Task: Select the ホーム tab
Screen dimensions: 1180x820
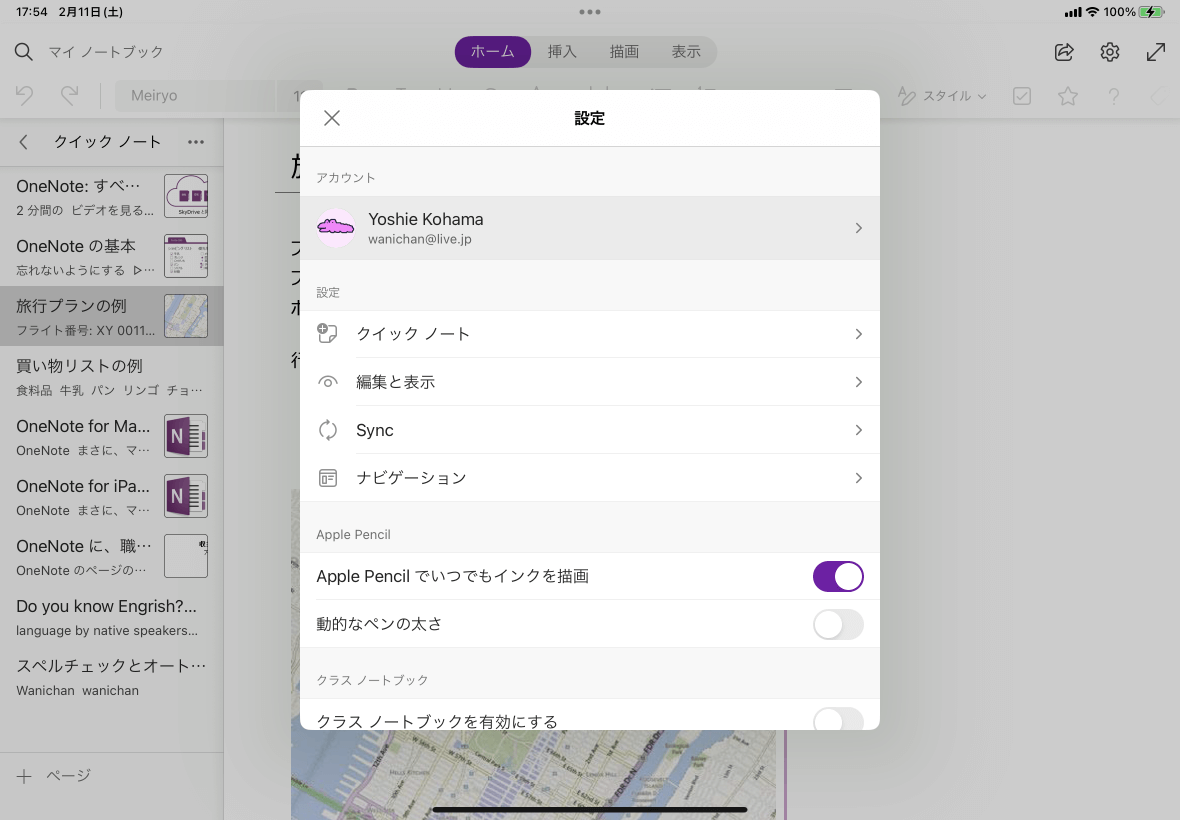Action: pyautogui.click(x=493, y=52)
